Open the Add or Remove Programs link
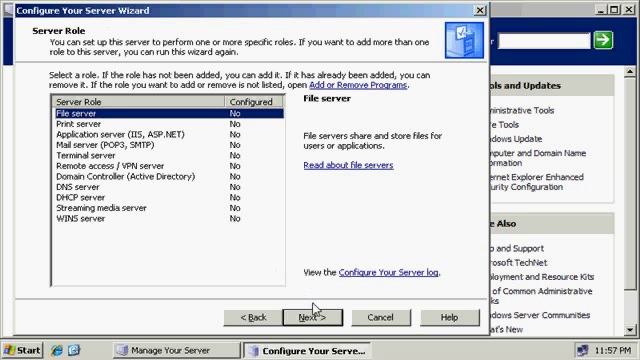Image resolution: width=640 pixels, height=360 pixels. click(358, 85)
